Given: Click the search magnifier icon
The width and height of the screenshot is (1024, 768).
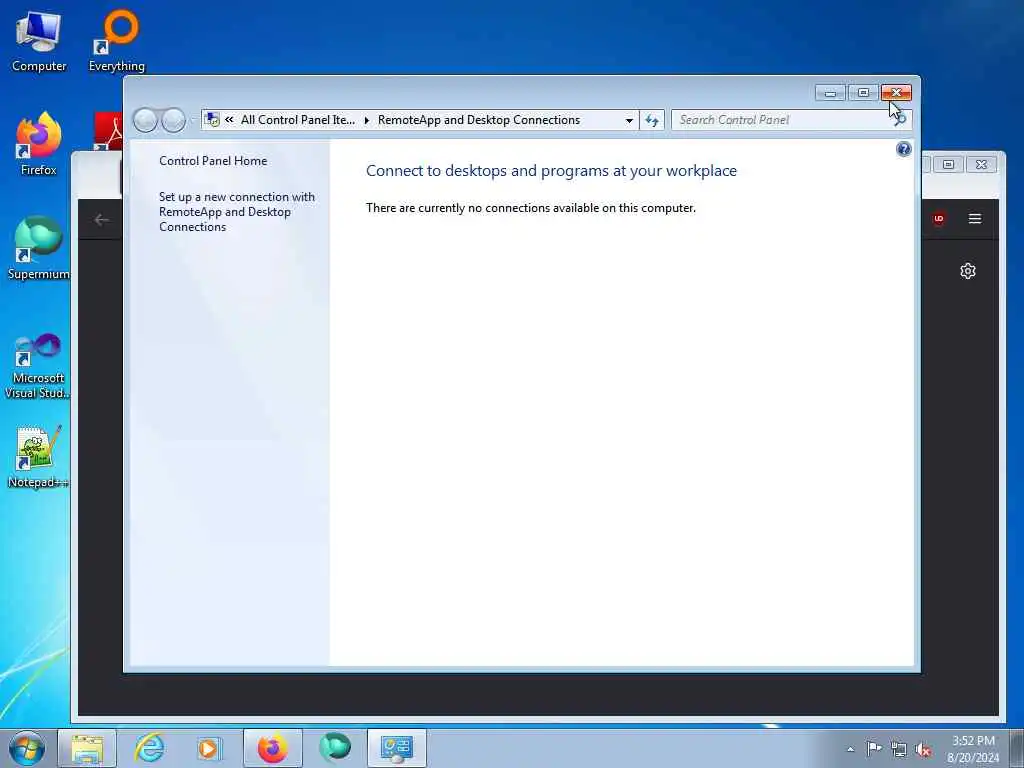Looking at the screenshot, I should (901, 120).
